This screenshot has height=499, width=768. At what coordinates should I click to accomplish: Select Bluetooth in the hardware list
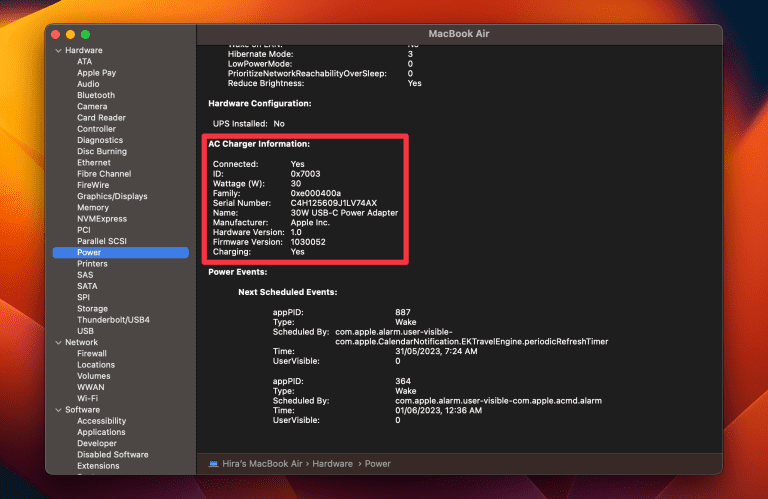pos(95,95)
